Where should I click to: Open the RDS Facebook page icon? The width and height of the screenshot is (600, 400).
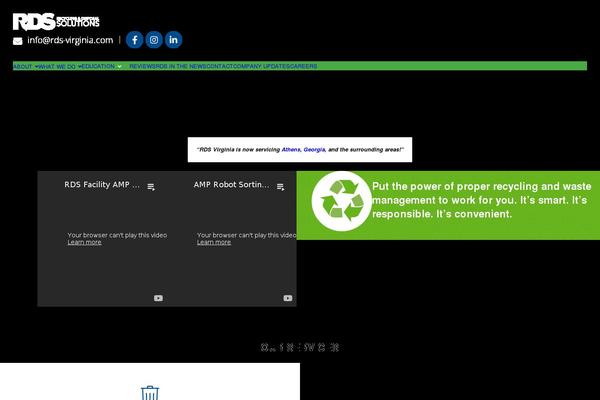pyautogui.click(x=135, y=40)
